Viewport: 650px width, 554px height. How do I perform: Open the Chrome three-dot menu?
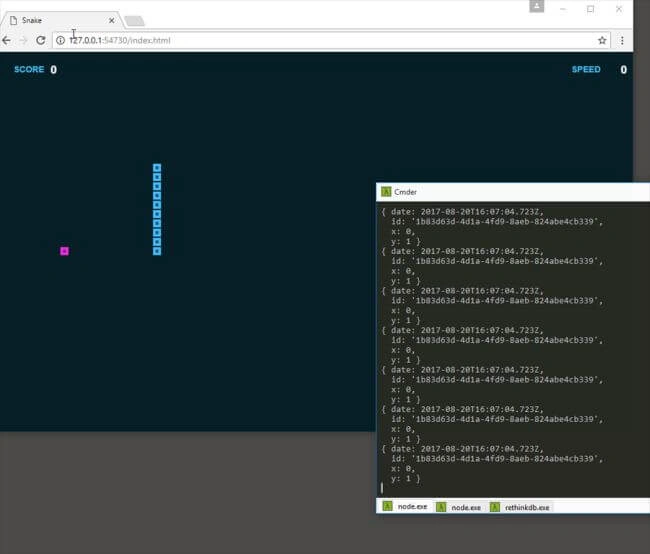622,40
